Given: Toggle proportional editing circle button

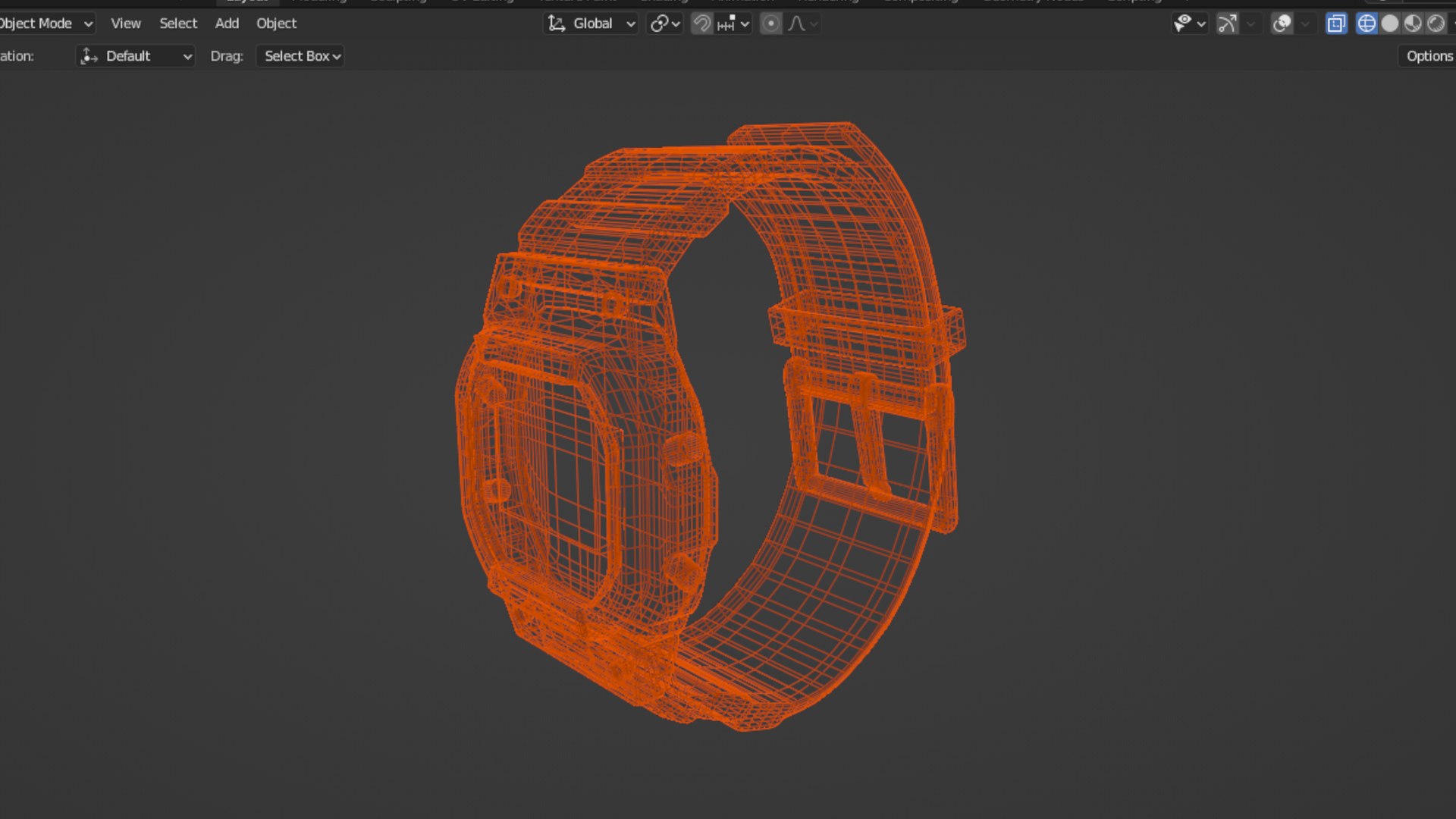Looking at the screenshot, I should pos(770,24).
